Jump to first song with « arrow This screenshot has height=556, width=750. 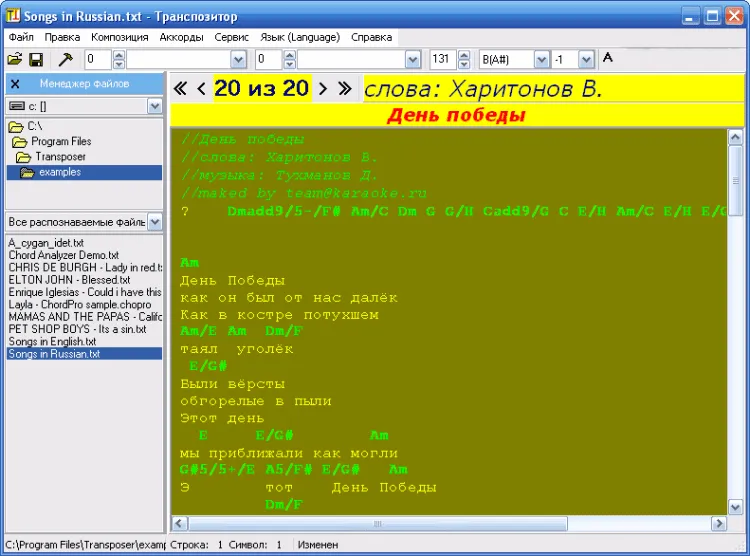tap(180, 89)
